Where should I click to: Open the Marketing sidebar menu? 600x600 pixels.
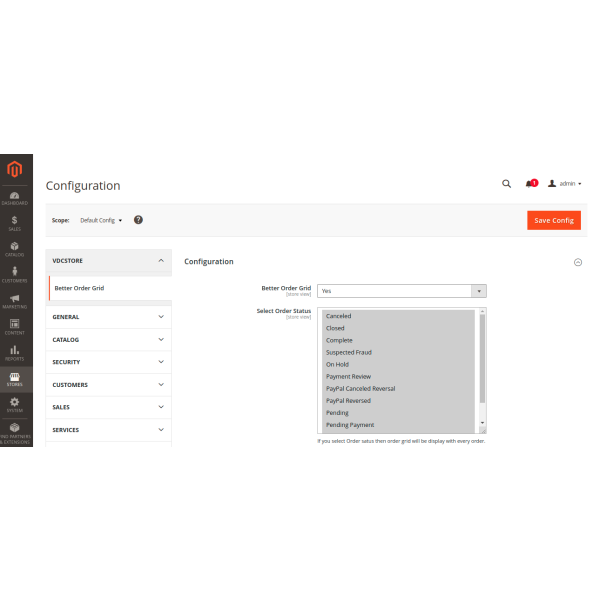point(15,300)
